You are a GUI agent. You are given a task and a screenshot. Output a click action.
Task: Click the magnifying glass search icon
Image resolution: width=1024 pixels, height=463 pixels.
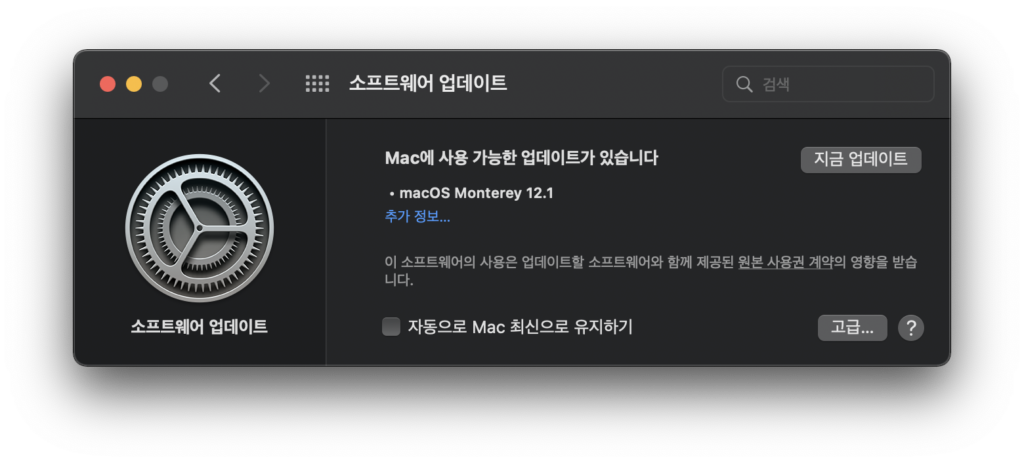(744, 84)
